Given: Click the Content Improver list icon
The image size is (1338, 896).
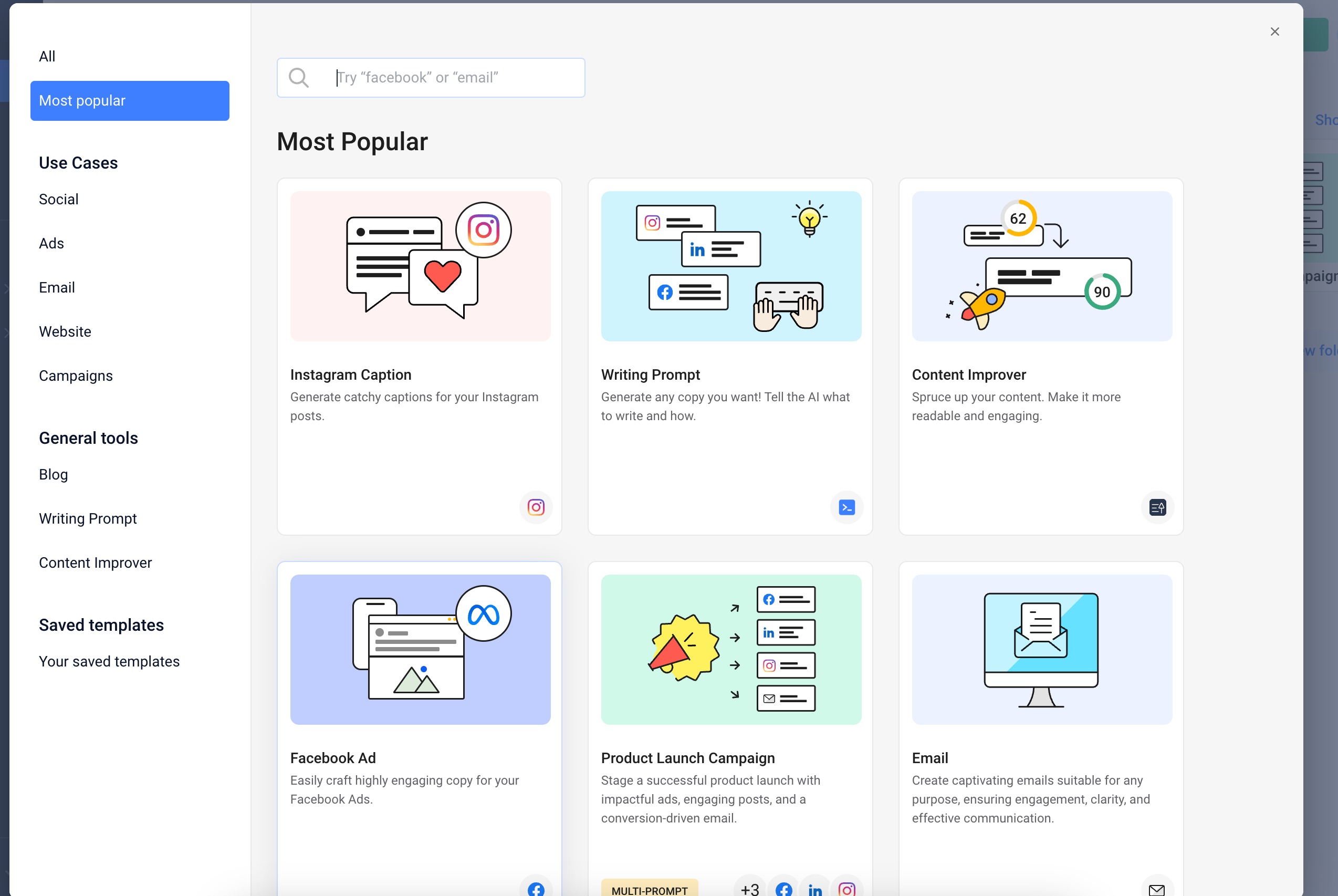Looking at the screenshot, I should (x=1157, y=507).
